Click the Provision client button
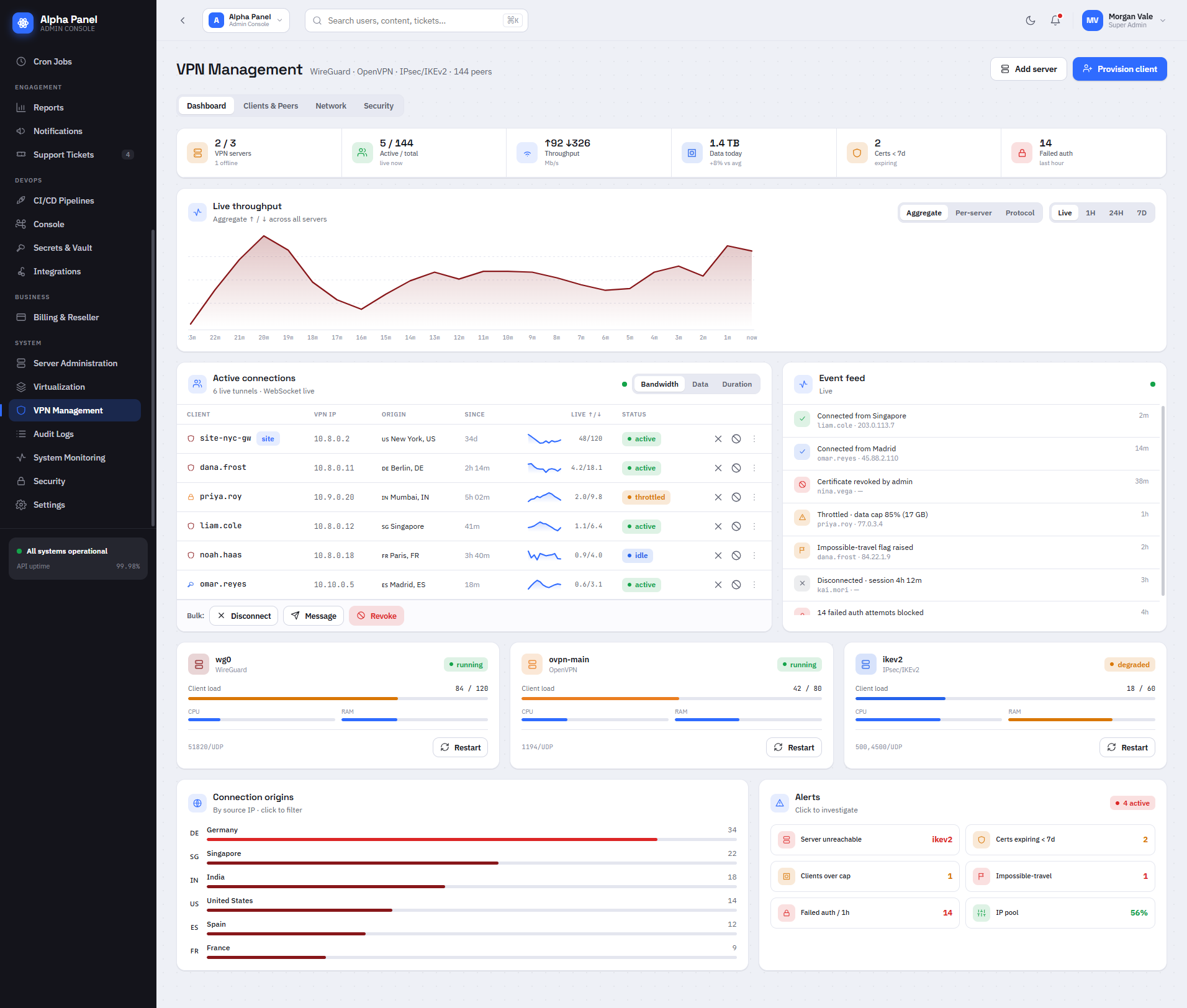This screenshot has width=1187, height=1008. coord(1120,69)
